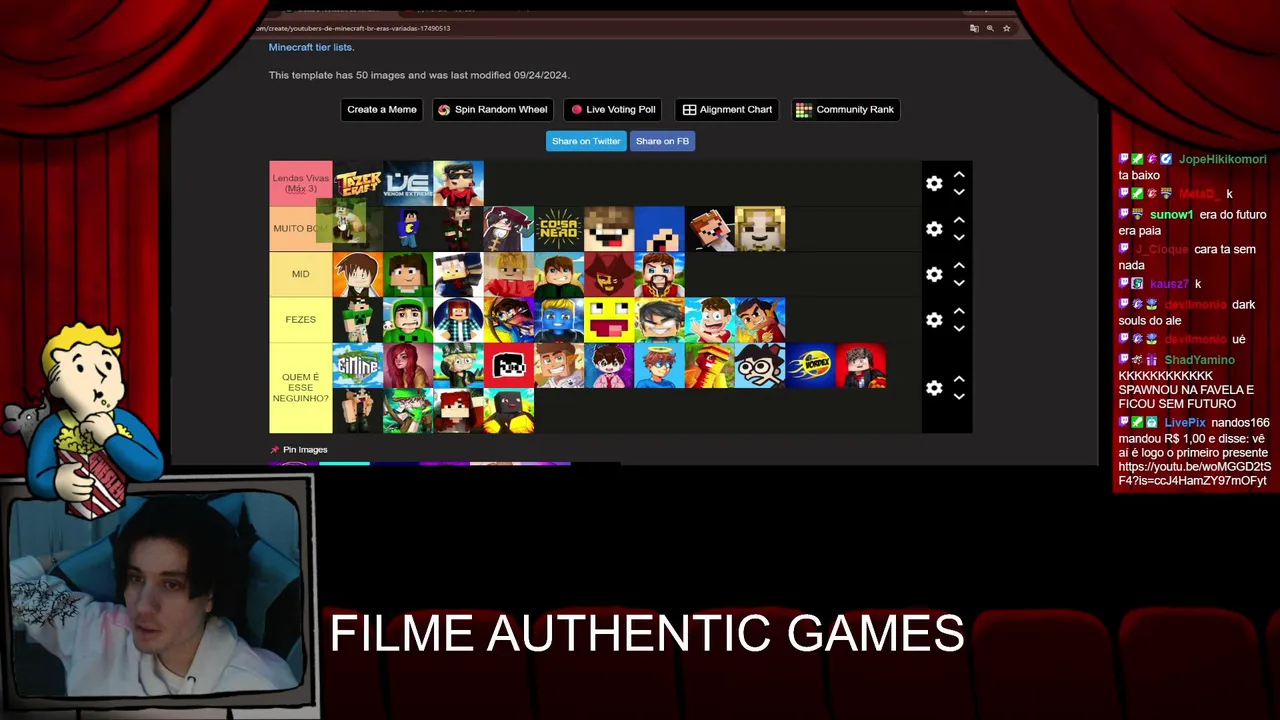The image size is (1280, 720).
Task: Move FEZES row up
Action: [959, 311]
